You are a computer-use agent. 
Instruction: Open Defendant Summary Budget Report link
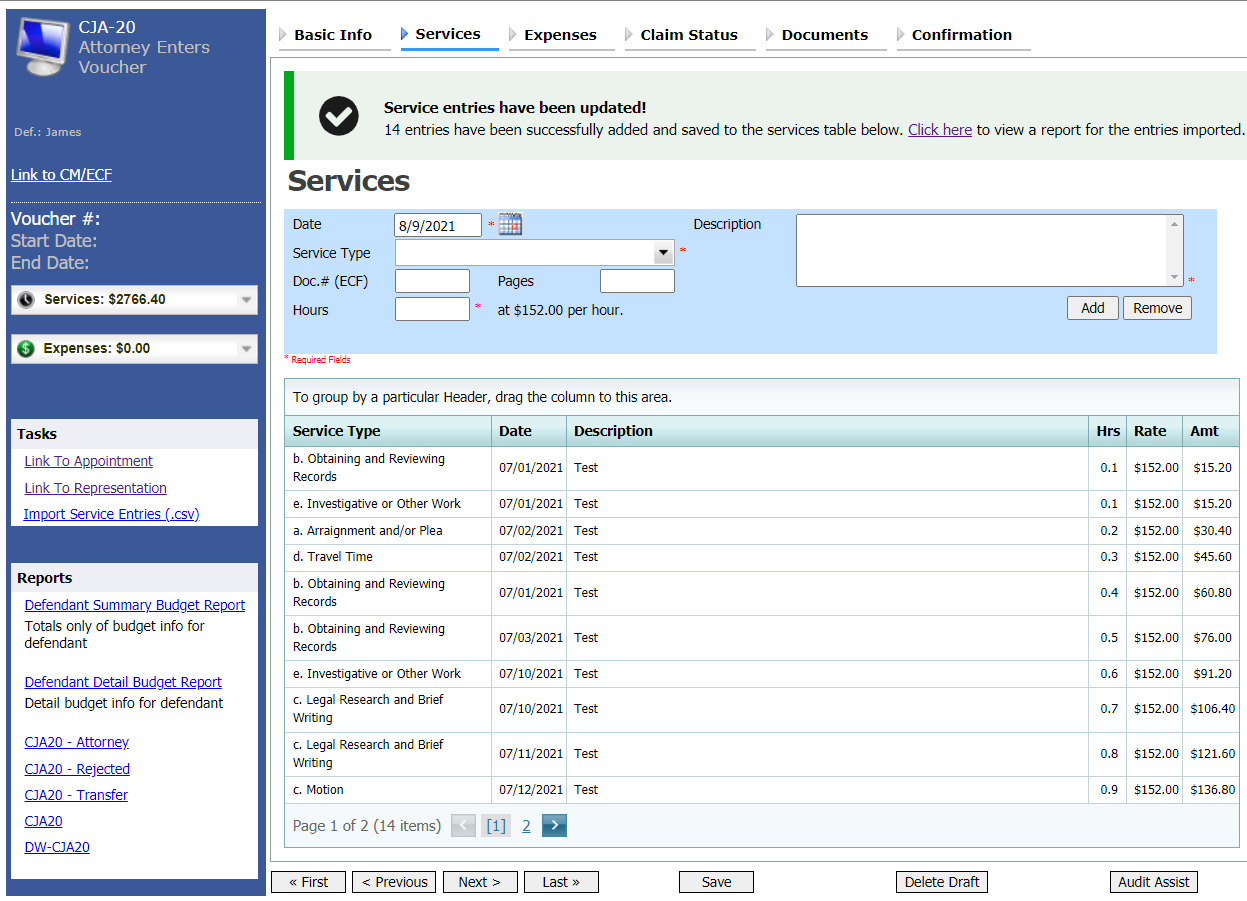pos(134,605)
